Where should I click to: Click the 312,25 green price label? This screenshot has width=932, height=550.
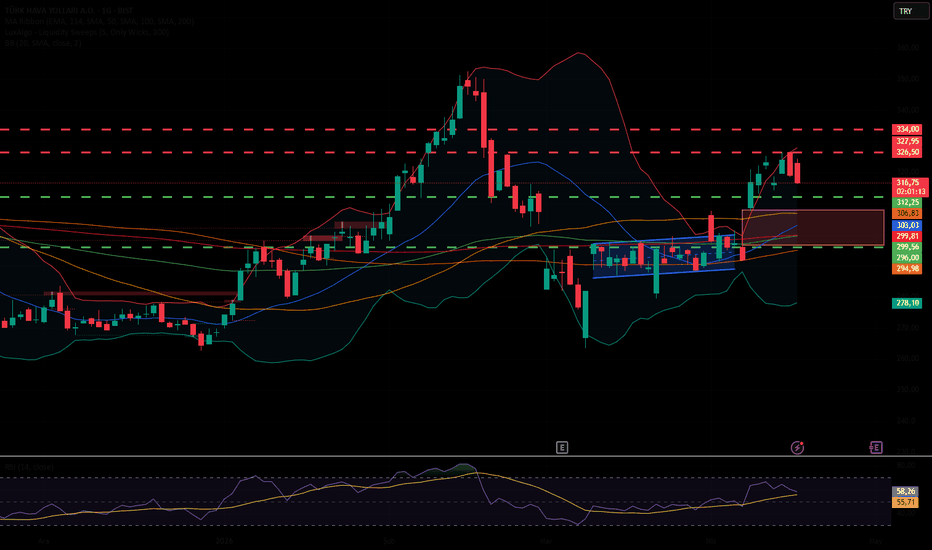pos(907,202)
